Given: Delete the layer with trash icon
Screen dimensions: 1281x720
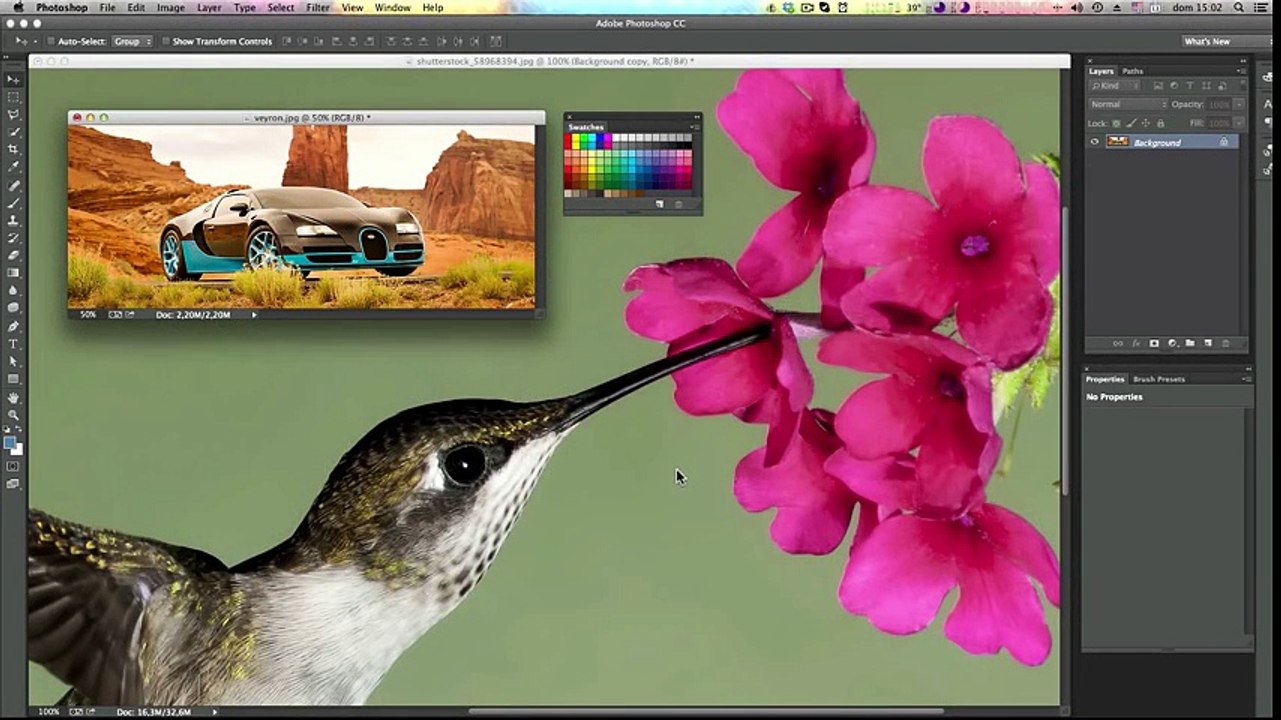Looking at the screenshot, I should tap(1226, 343).
